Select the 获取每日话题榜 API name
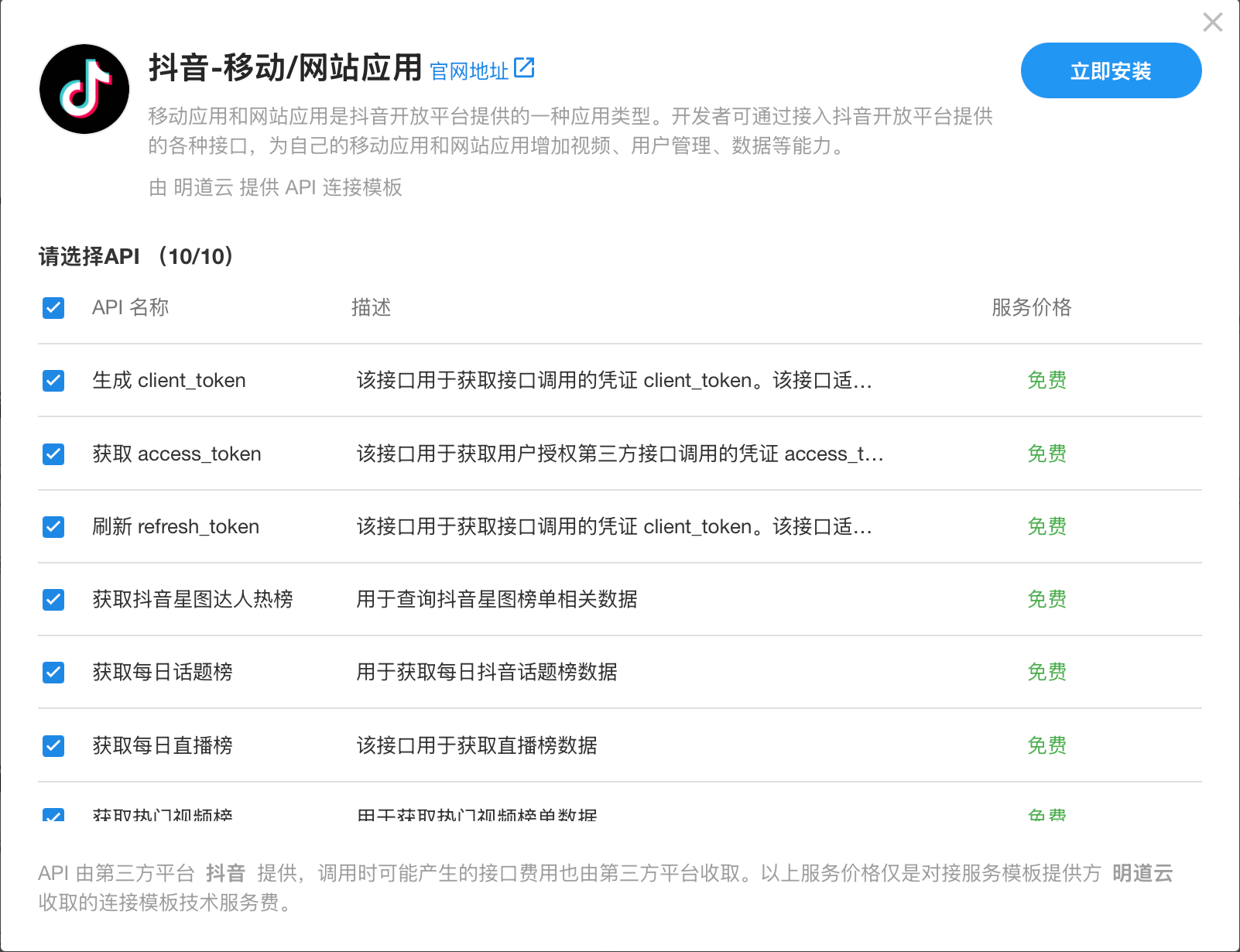Screen dimensions: 1240x952 pos(163,673)
